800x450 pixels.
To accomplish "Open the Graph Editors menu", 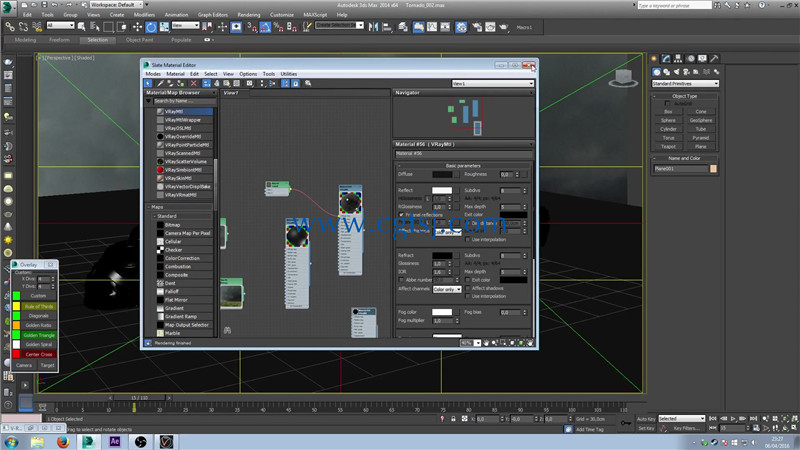I will [x=213, y=15].
